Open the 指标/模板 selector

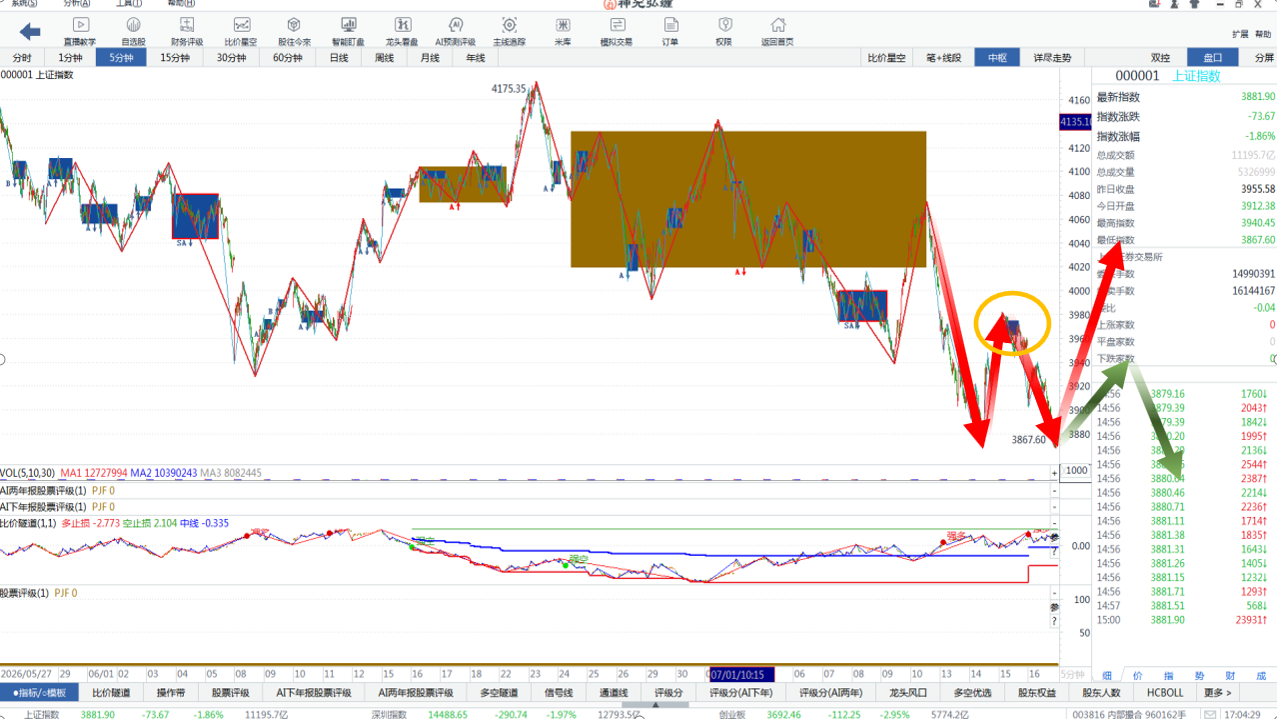[40, 692]
